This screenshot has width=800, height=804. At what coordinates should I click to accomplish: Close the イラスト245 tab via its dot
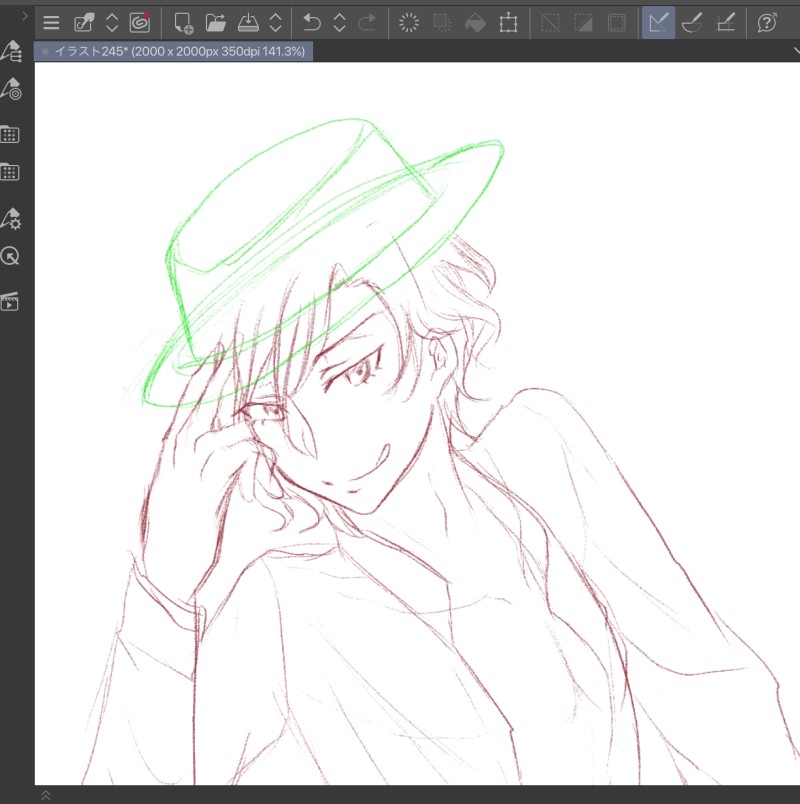45,51
